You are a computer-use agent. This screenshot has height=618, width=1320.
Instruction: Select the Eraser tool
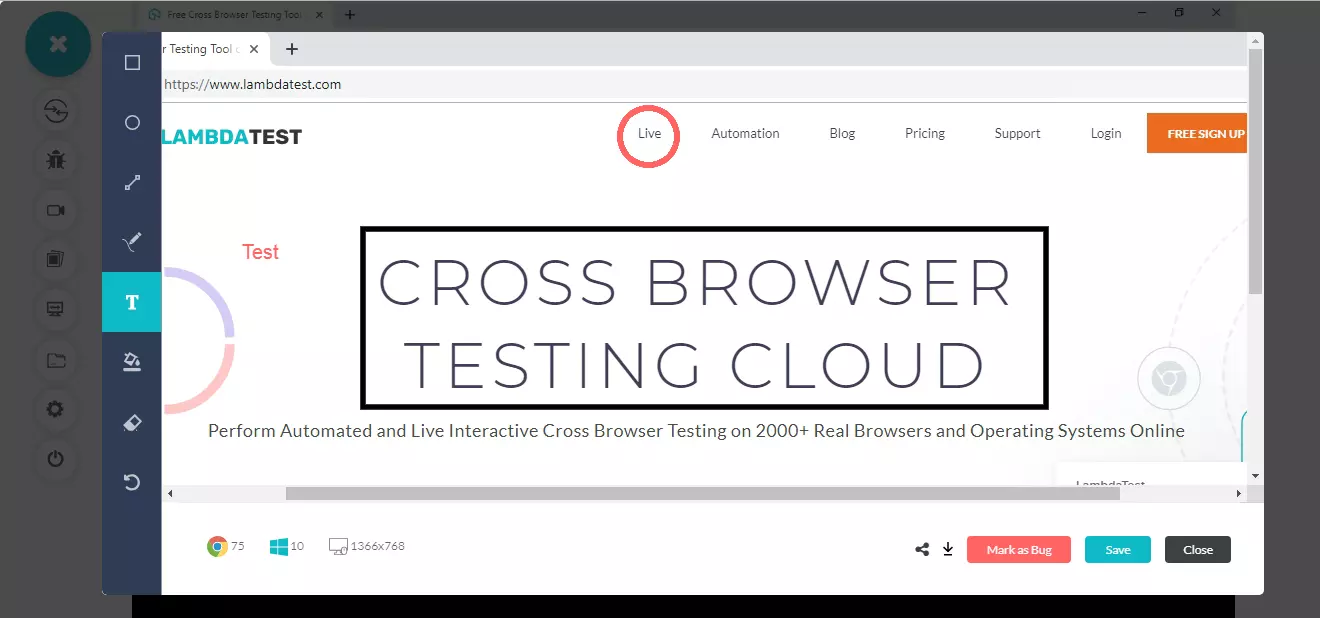tap(131, 422)
